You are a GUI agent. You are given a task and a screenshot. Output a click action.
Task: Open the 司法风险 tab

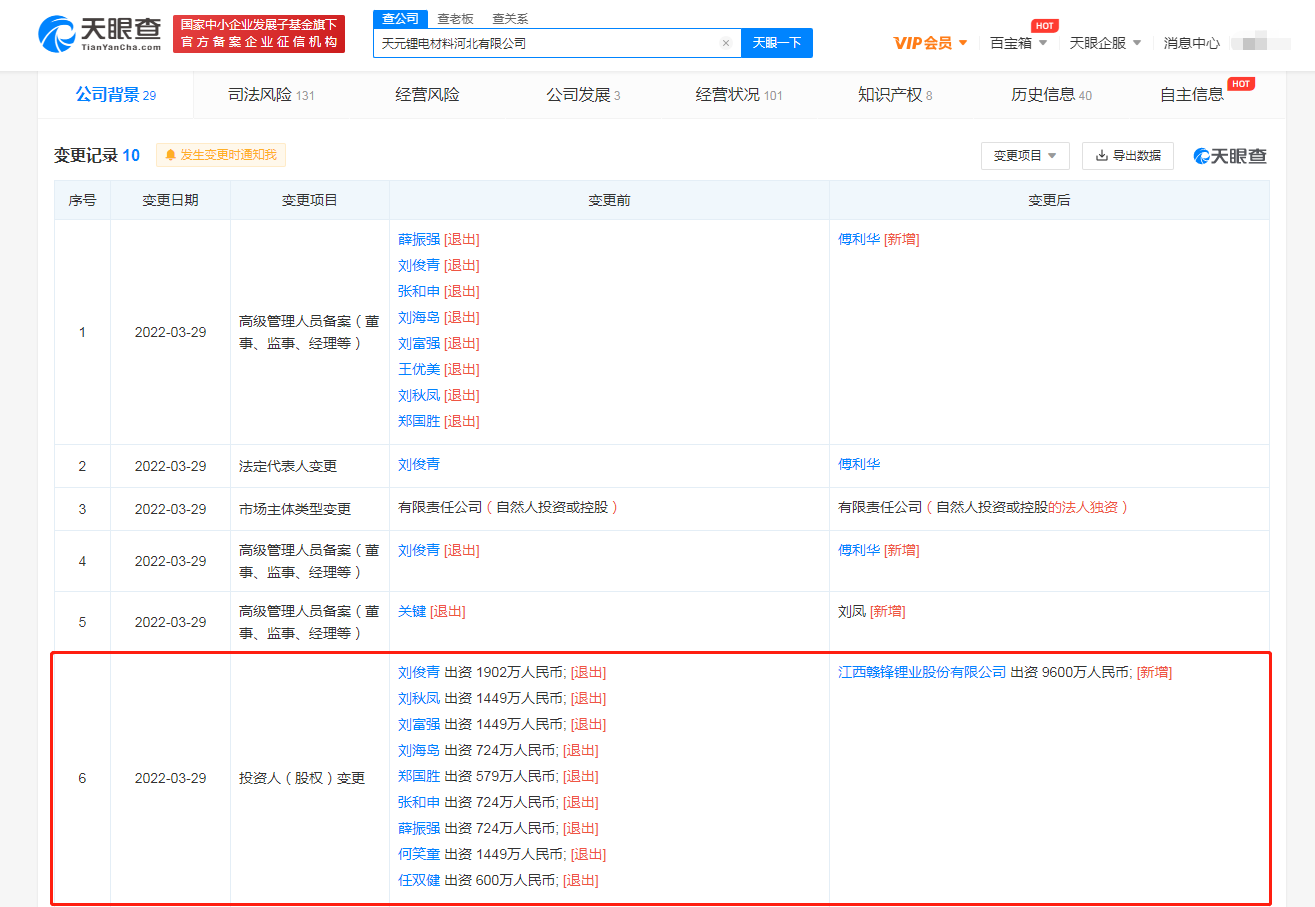coord(270,95)
